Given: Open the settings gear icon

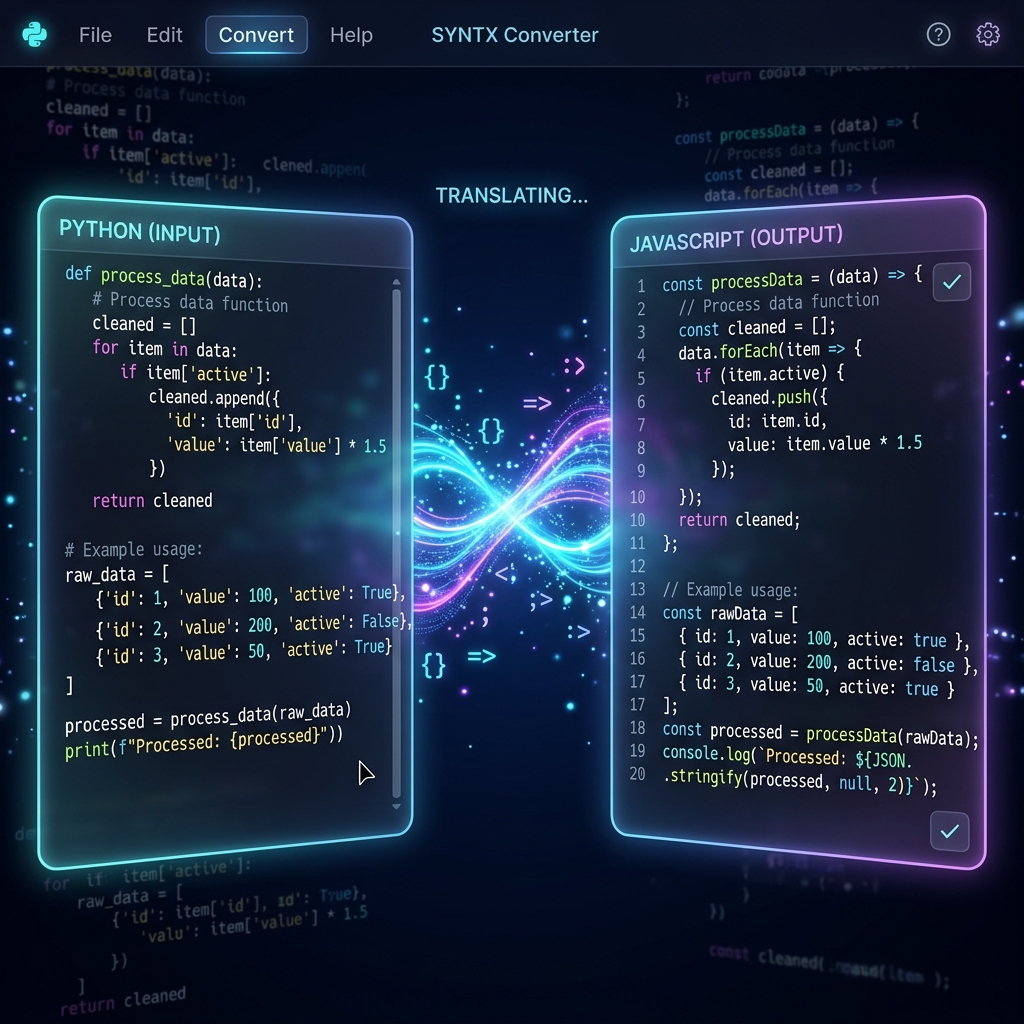Looking at the screenshot, I should pos(987,34).
